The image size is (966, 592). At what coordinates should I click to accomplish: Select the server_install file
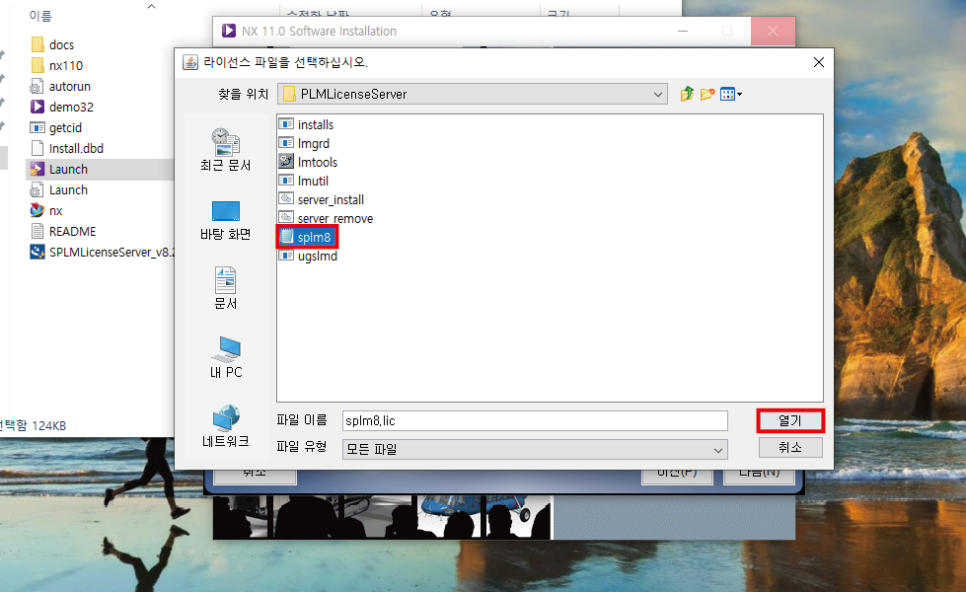[321, 200]
